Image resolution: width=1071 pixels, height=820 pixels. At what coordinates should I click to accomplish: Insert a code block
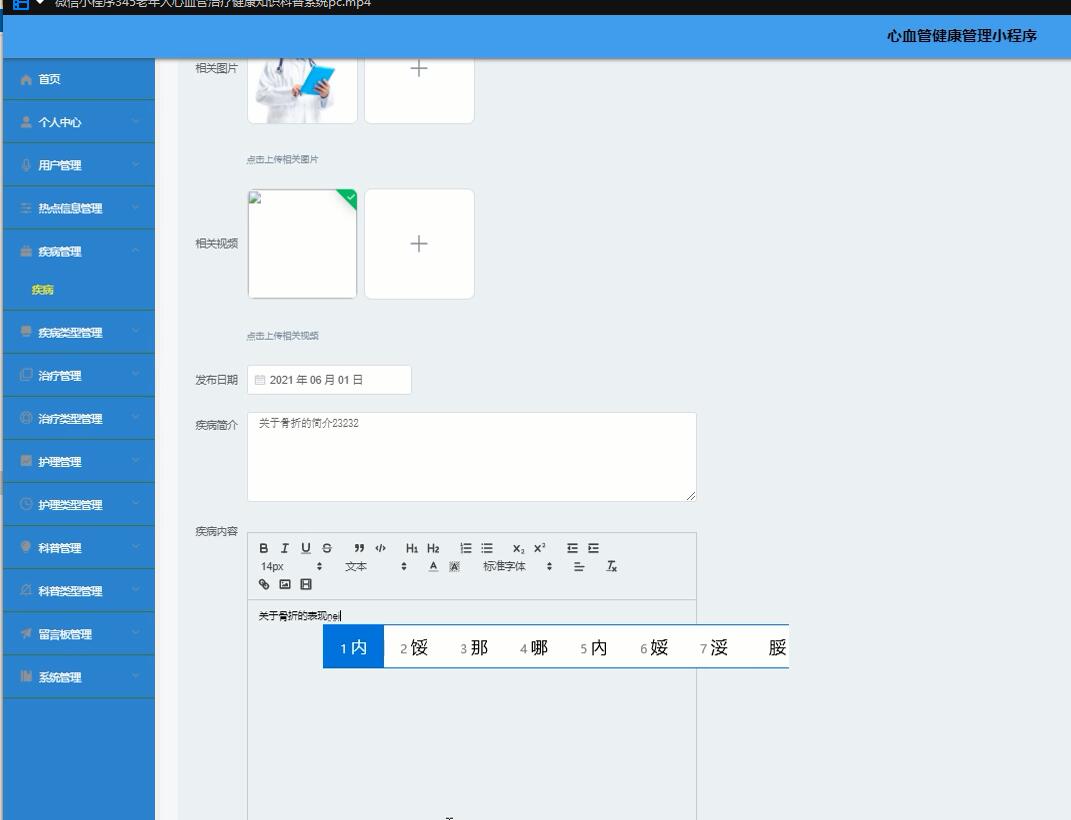(x=380, y=548)
